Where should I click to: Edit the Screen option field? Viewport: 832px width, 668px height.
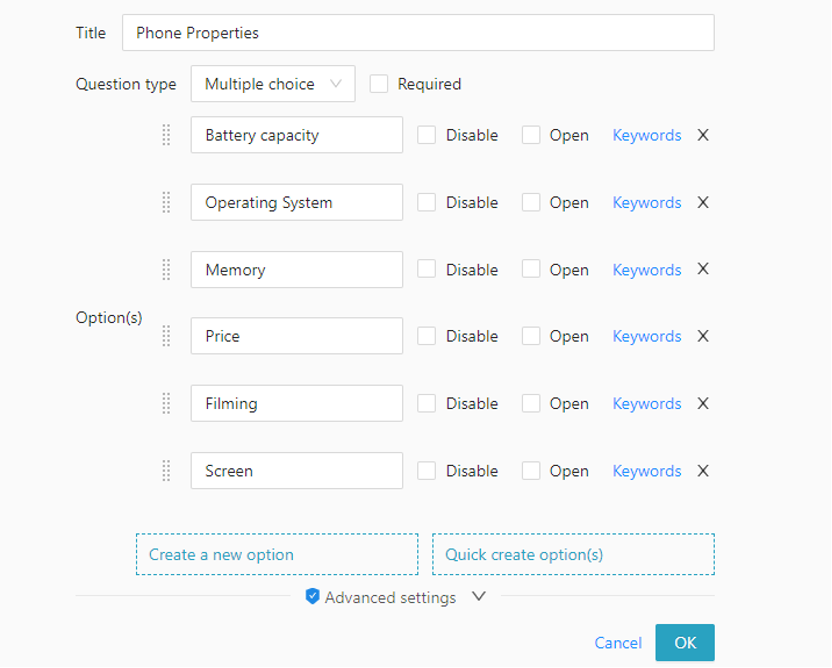pos(297,471)
